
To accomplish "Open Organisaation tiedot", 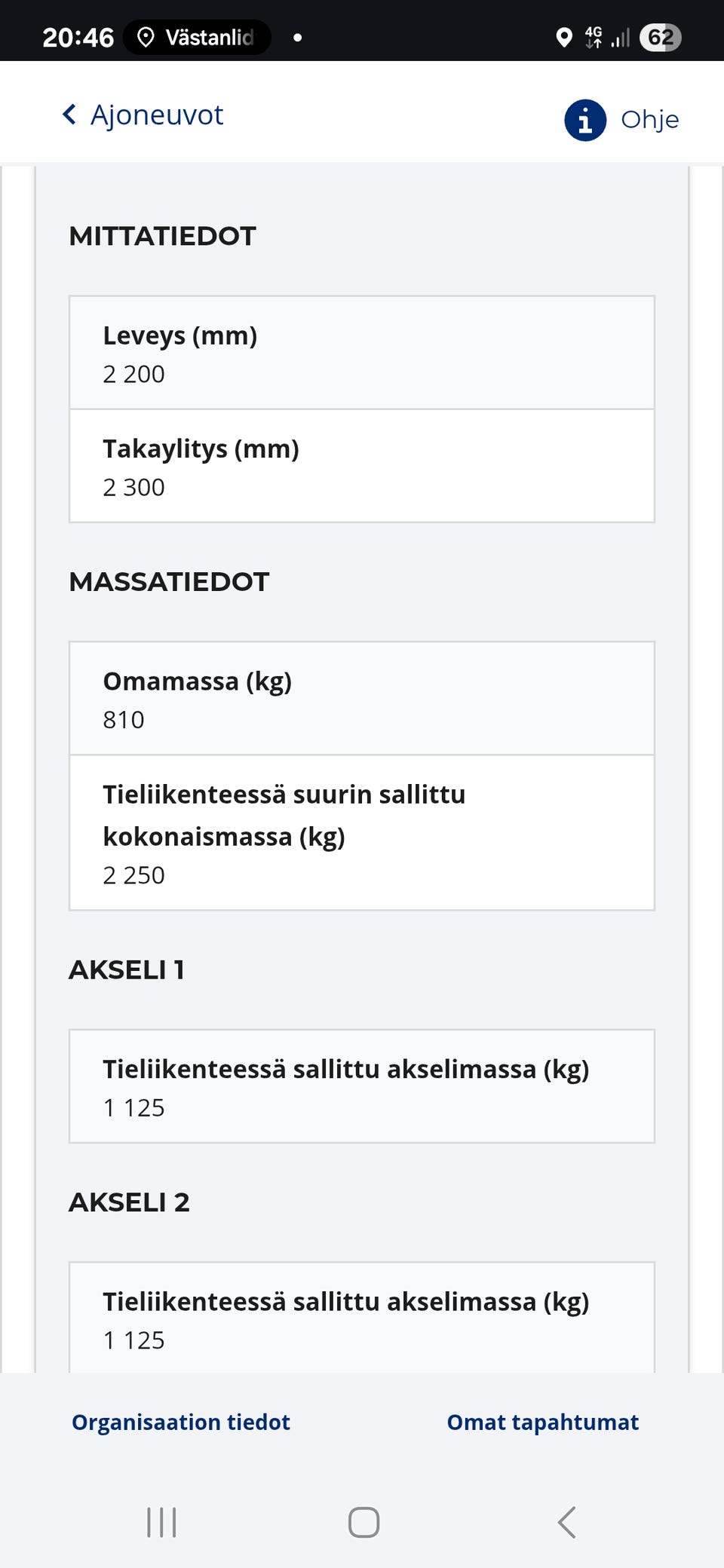I will [x=179, y=1422].
